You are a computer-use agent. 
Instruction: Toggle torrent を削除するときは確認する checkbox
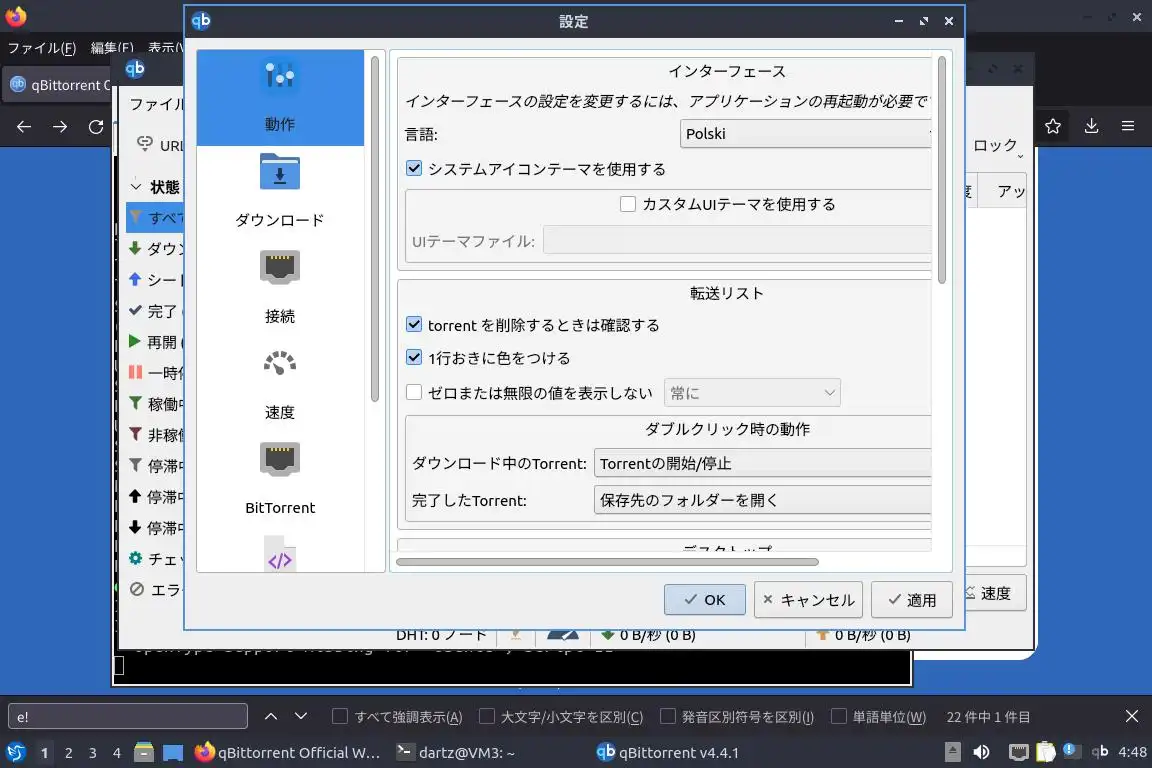point(414,324)
